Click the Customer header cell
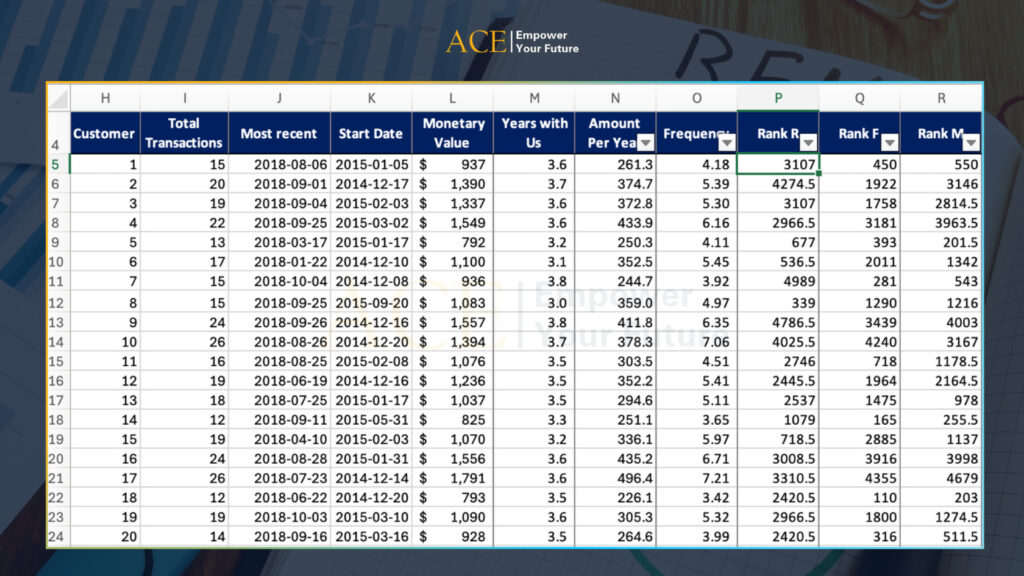The height and width of the screenshot is (576, 1024). [x=105, y=133]
